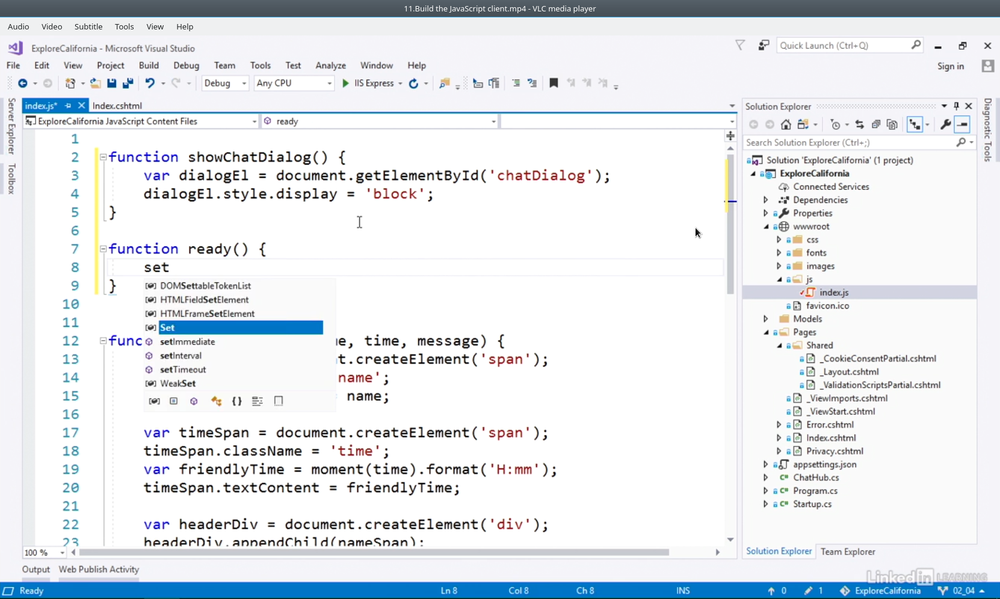Viewport: 1000px width, 599px height.
Task: Open VLC Subtitle menu
Action: coord(88,27)
